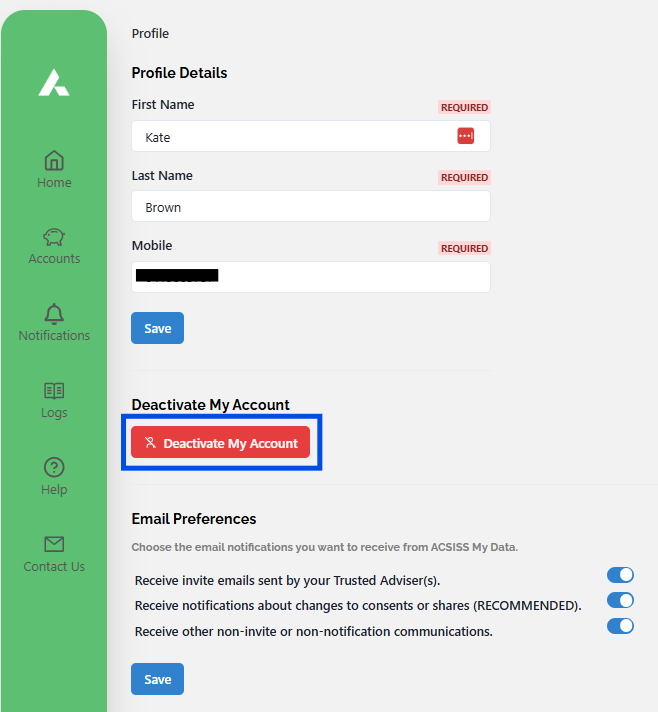Click the ACSISS logo in sidebar
This screenshot has height=712, width=658.
coord(54,83)
